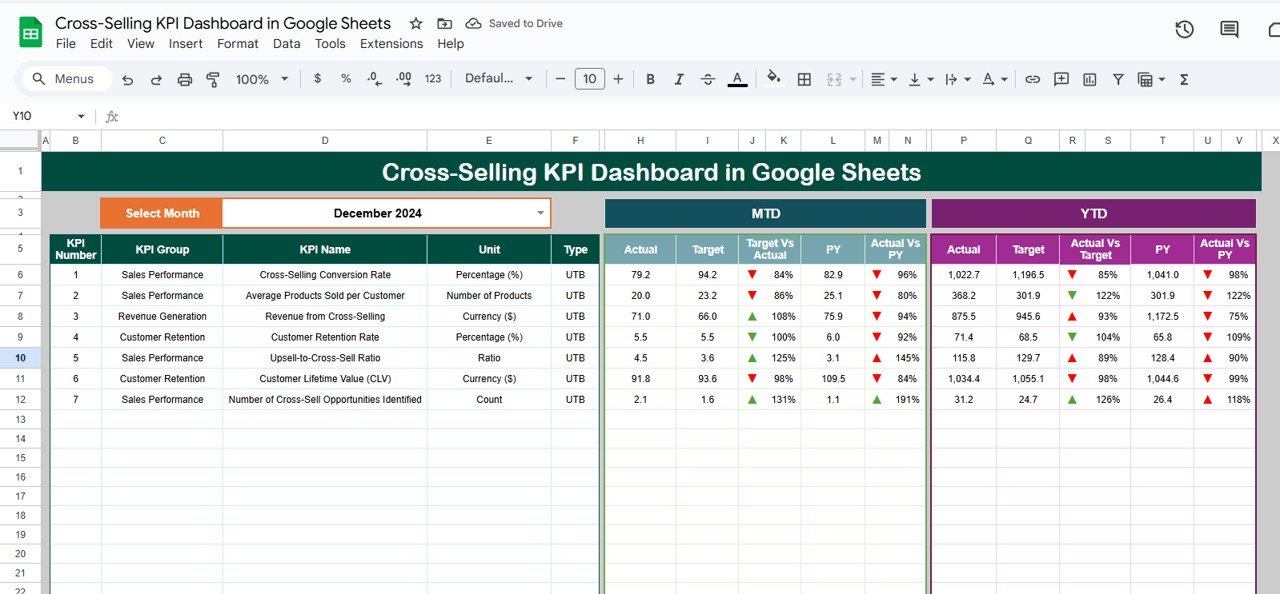Open the Extensions menu
Image resolution: width=1280 pixels, height=594 pixels.
(x=391, y=43)
